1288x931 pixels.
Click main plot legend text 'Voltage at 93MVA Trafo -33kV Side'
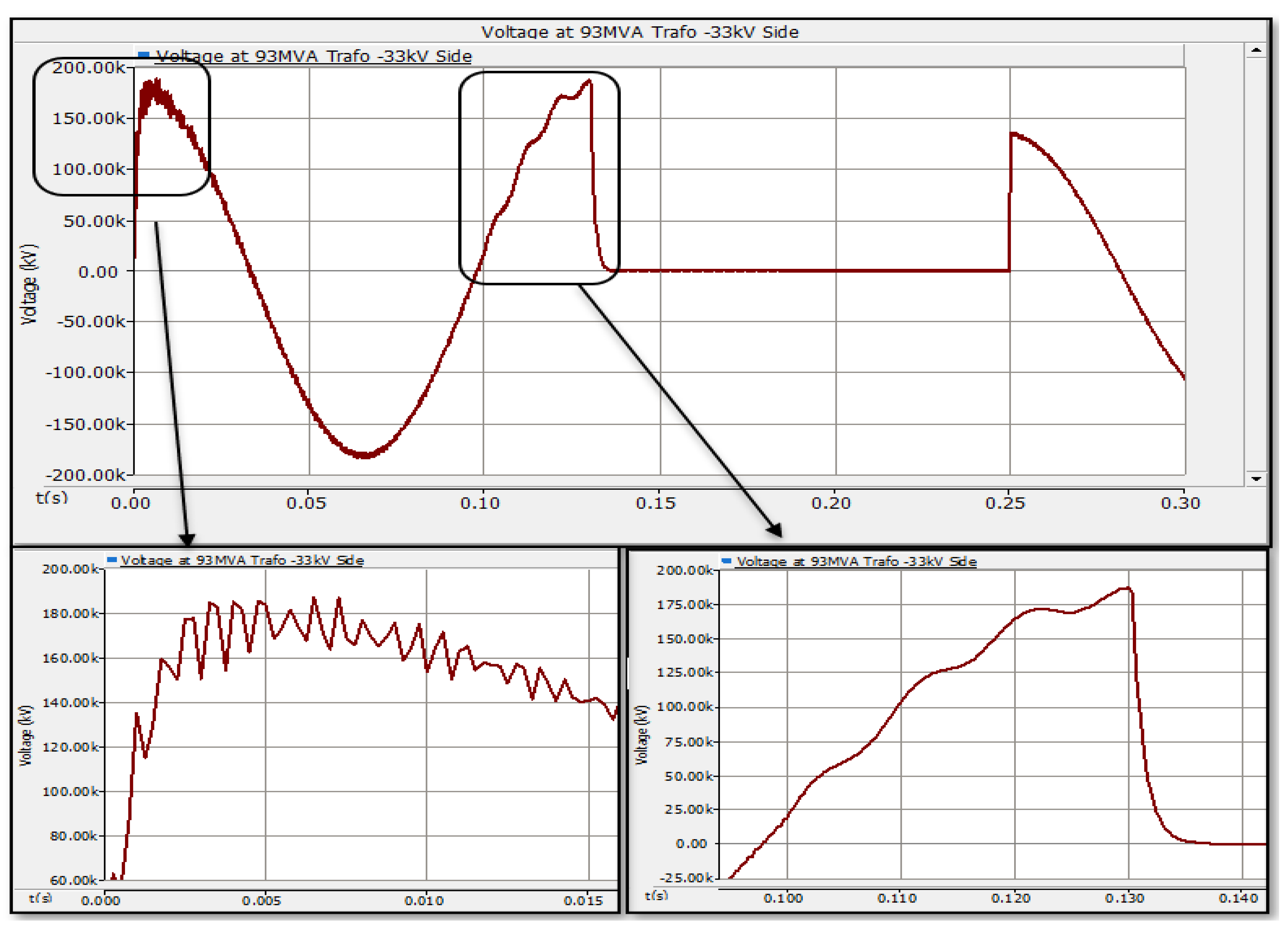tap(314, 56)
